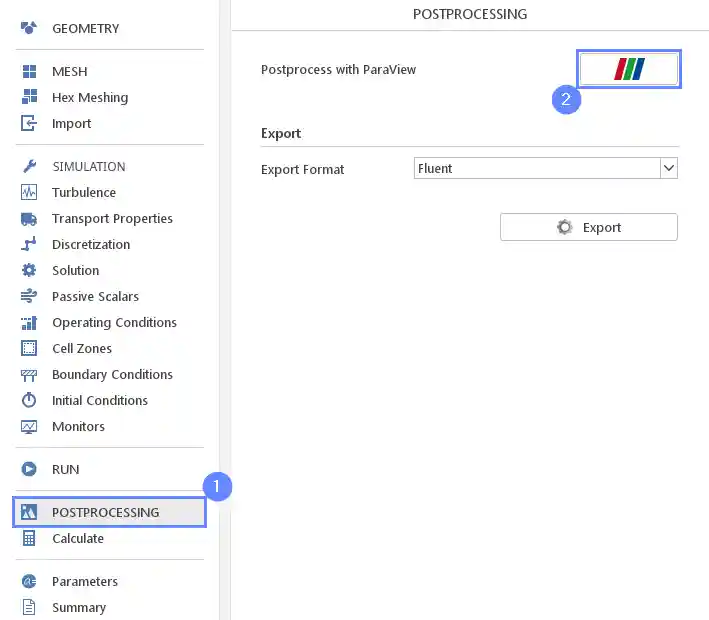
Task: Click the Hex Meshing grid icon
Action: (29, 97)
